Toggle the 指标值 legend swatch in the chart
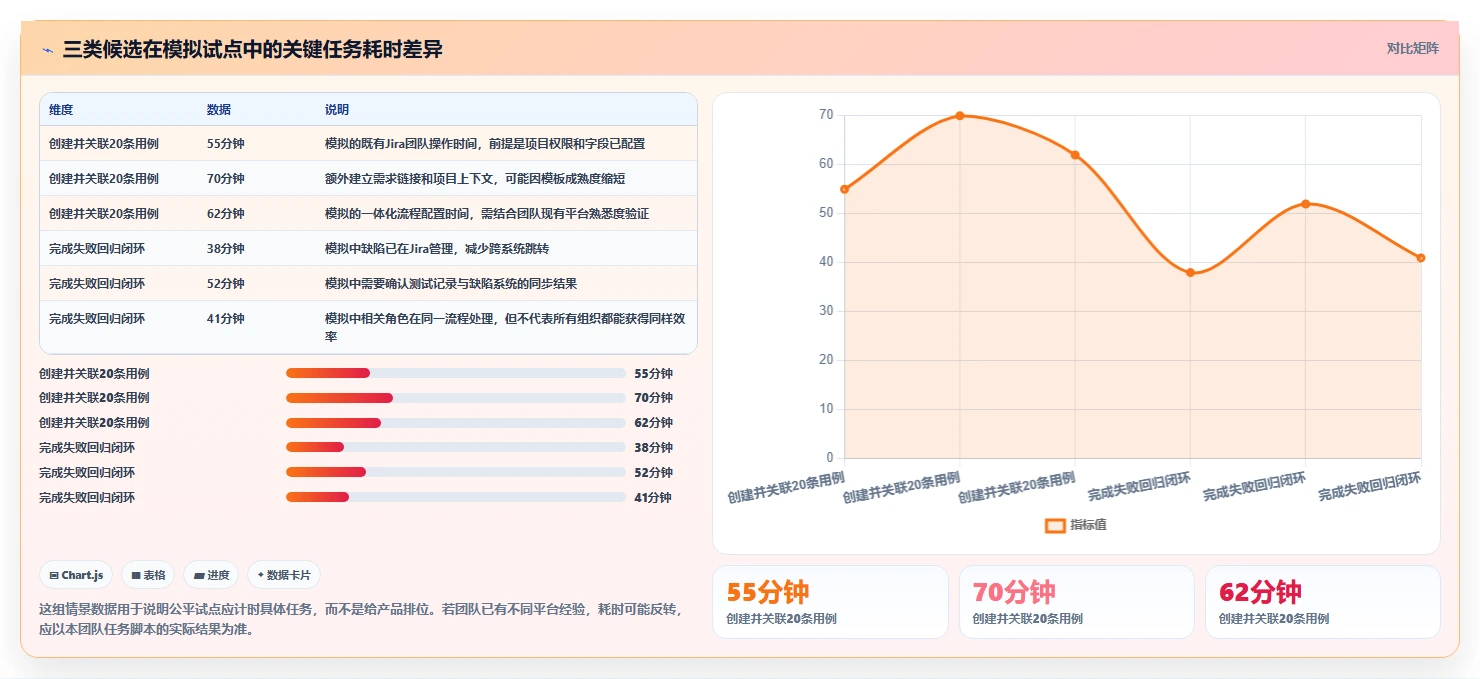Viewport: 1480px width, 679px height. (1055, 525)
